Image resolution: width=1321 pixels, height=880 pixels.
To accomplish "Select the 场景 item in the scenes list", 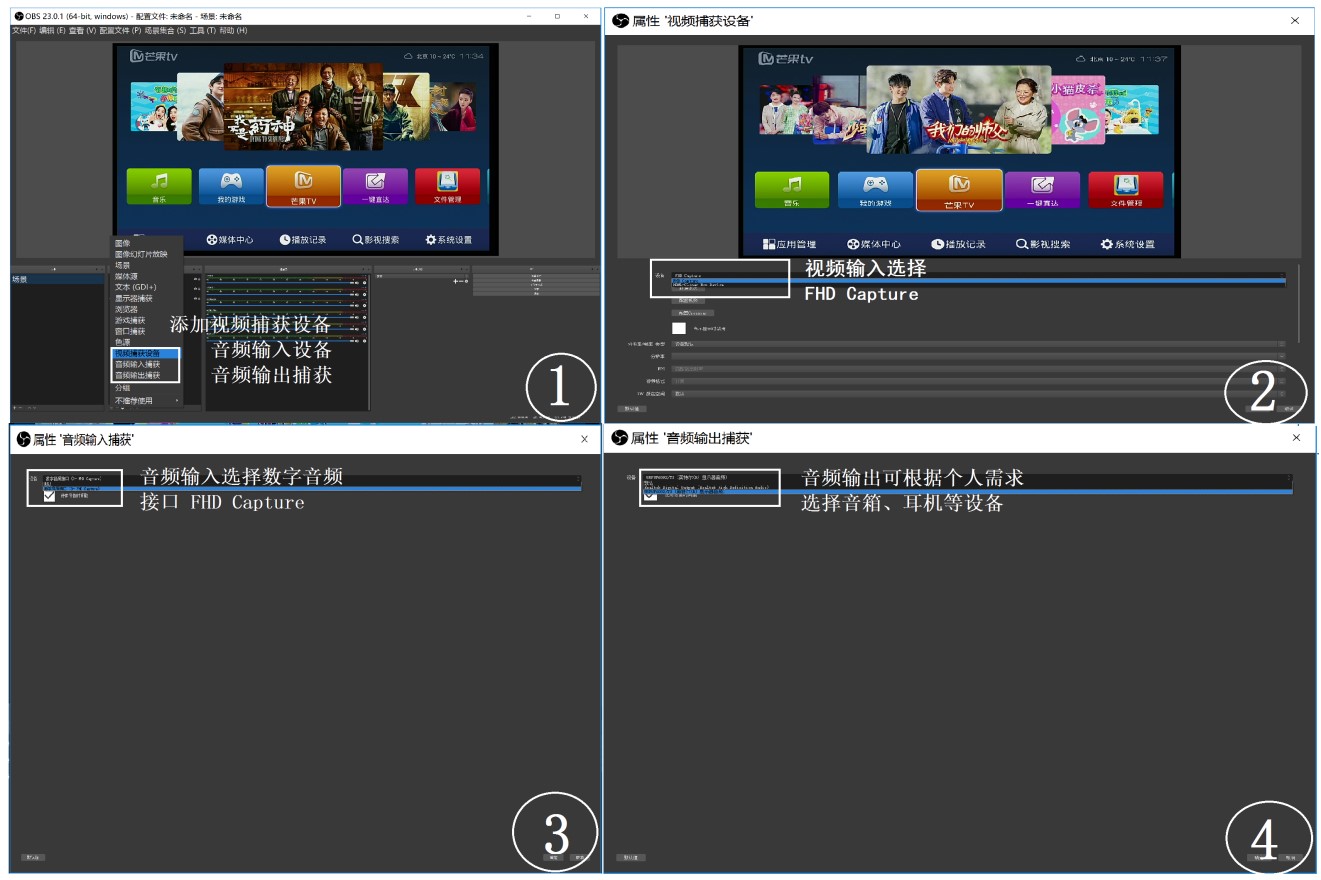I will tap(57, 280).
